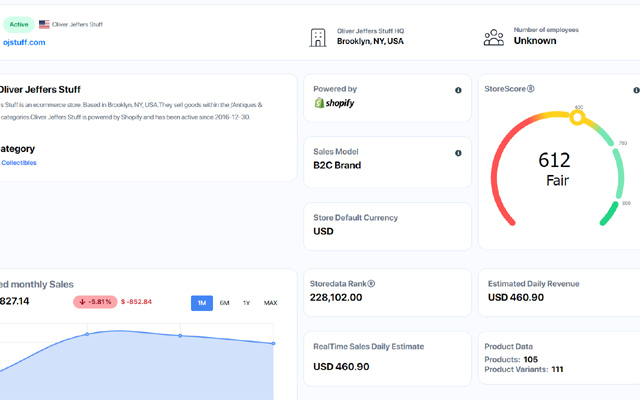Click the employees group icon
This screenshot has height=400, width=640.
[494, 37]
